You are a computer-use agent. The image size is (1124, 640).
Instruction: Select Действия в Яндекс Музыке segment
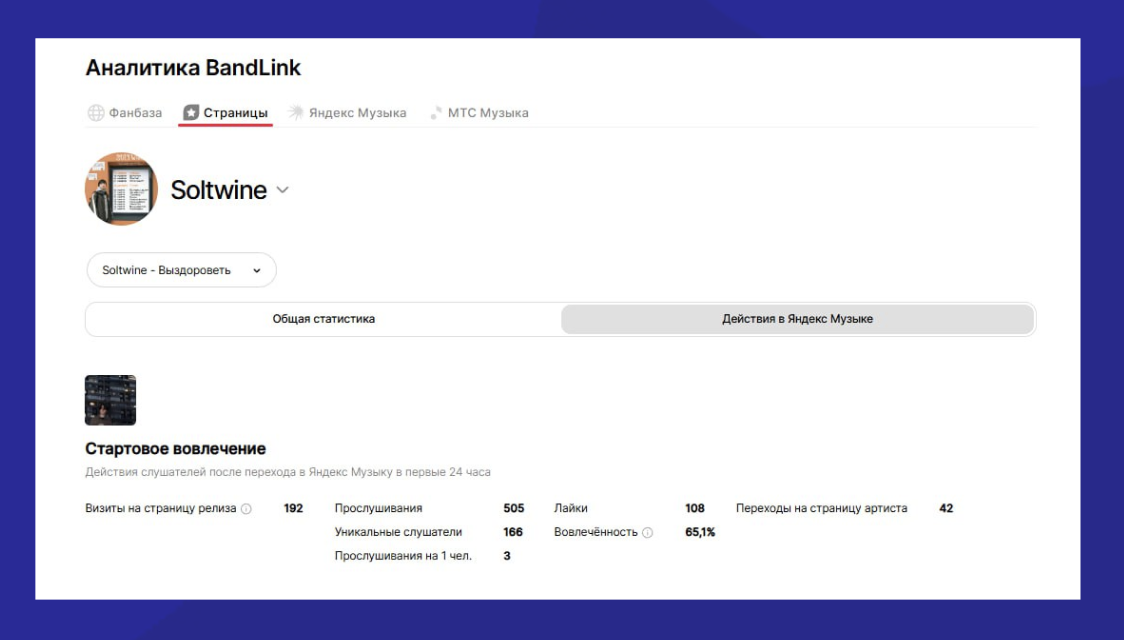click(x=797, y=319)
